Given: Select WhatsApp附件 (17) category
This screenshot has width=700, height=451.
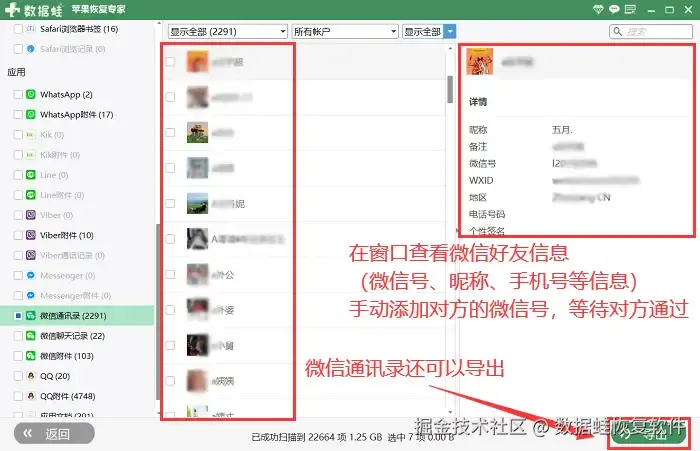Looking at the screenshot, I should click(76, 114).
